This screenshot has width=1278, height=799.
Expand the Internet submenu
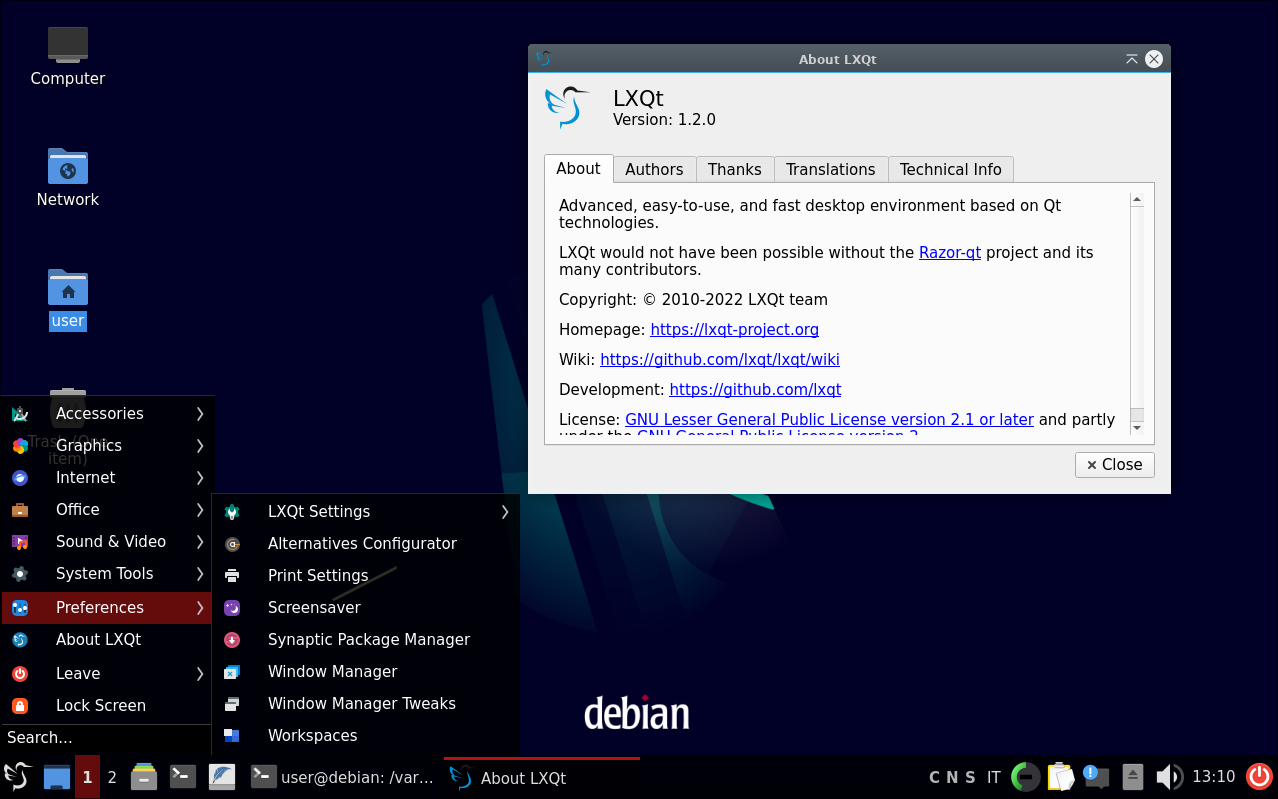coord(107,478)
